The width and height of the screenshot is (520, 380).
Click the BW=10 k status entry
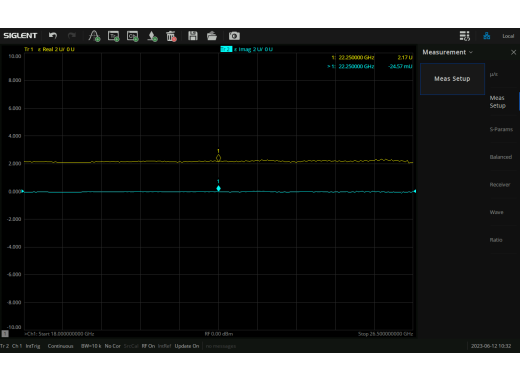tap(91, 346)
